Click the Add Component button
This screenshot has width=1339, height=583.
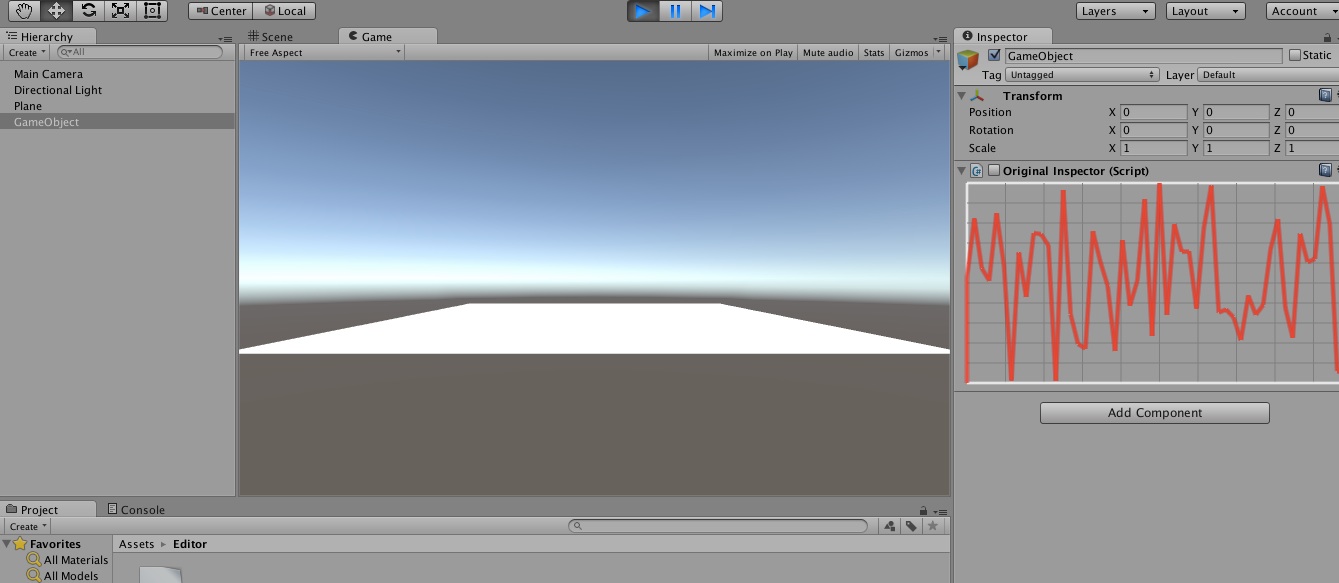point(1154,412)
